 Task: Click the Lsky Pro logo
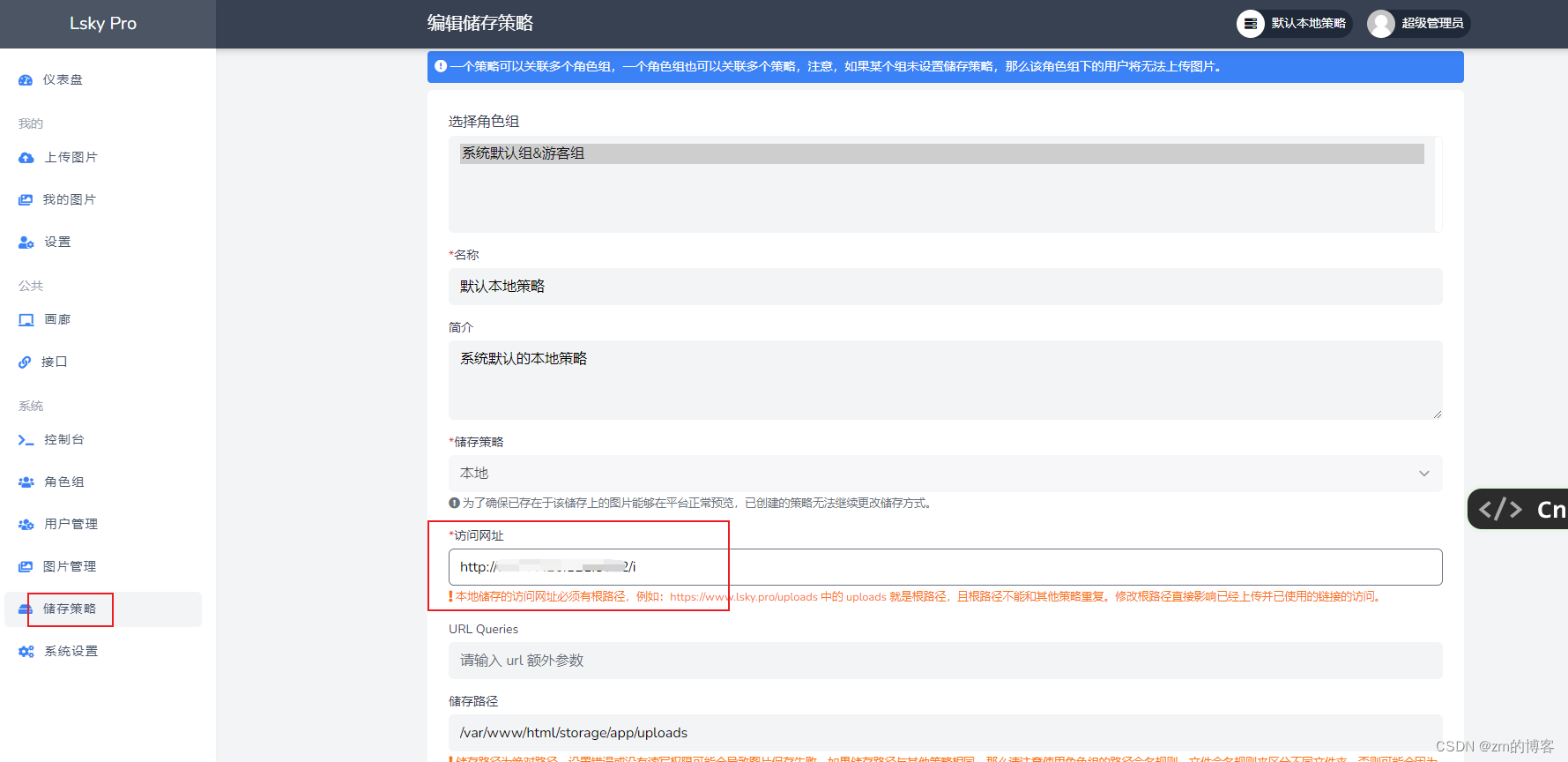[103, 24]
